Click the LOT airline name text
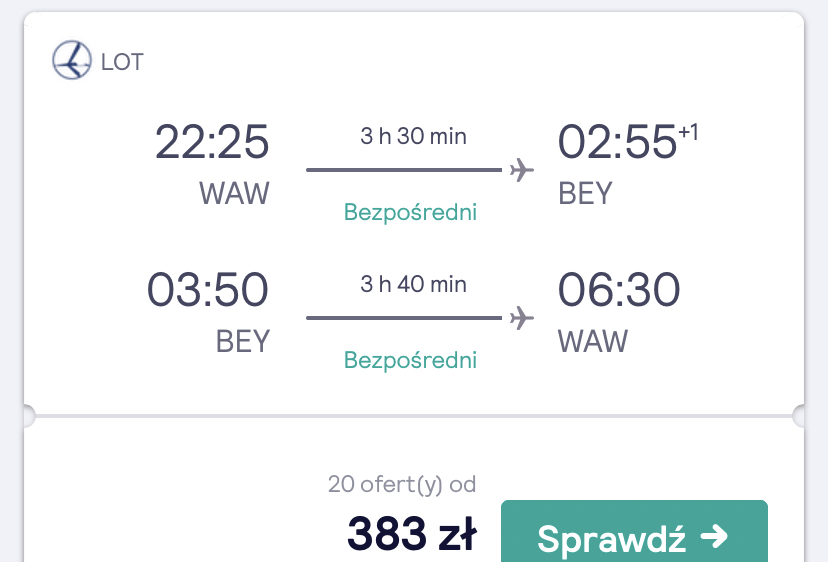The height and width of the screenshot is (562, 828). pos(122,62)
